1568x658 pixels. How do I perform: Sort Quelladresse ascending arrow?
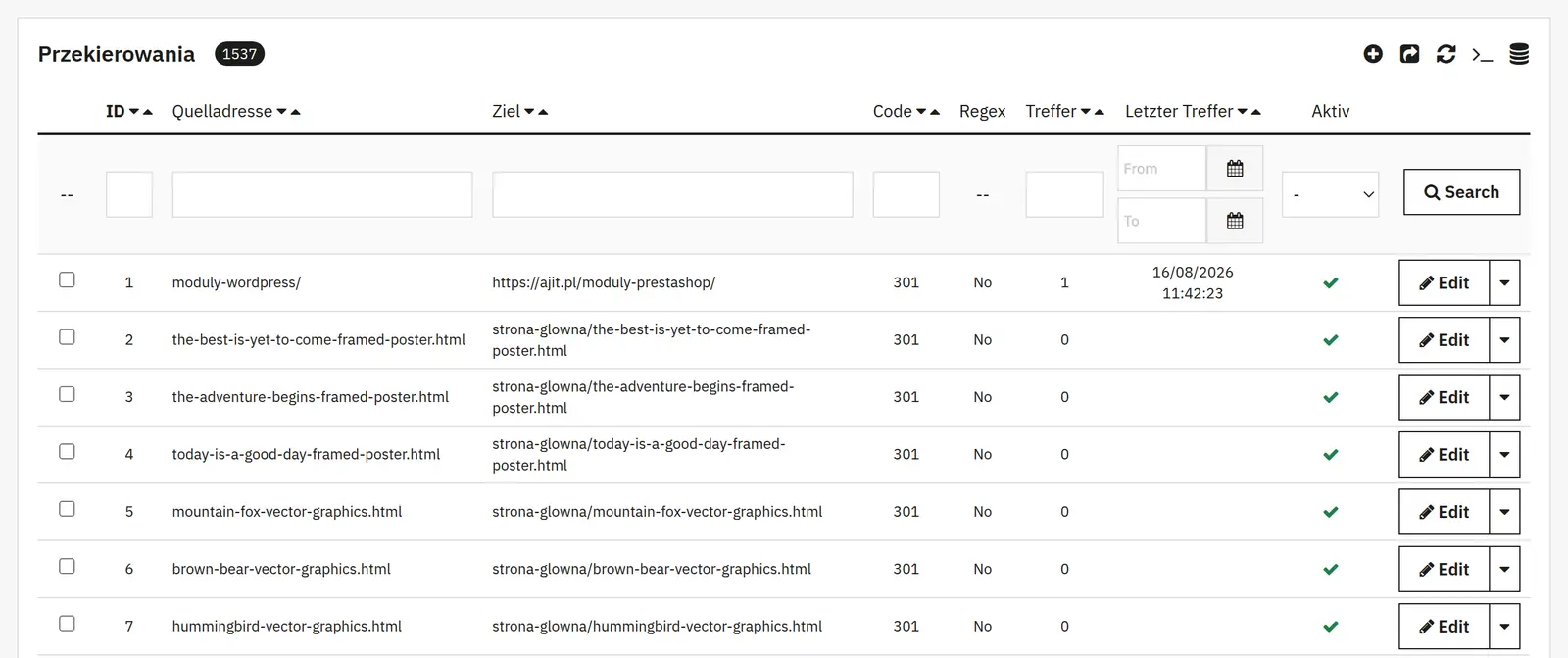(295, 112)
